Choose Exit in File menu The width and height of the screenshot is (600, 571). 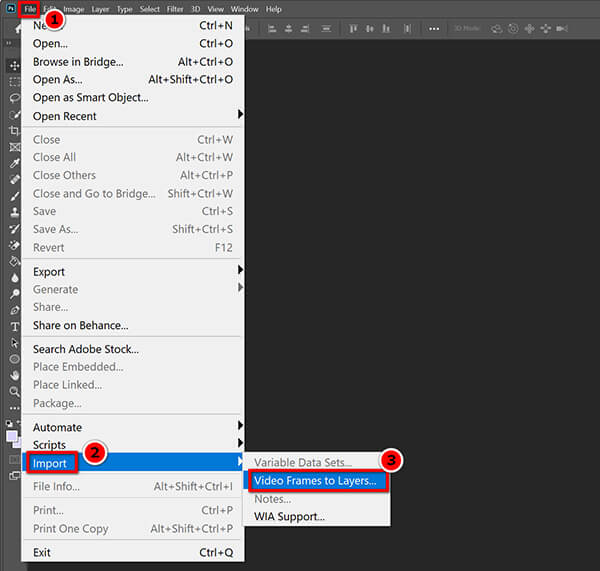[133, 552]
